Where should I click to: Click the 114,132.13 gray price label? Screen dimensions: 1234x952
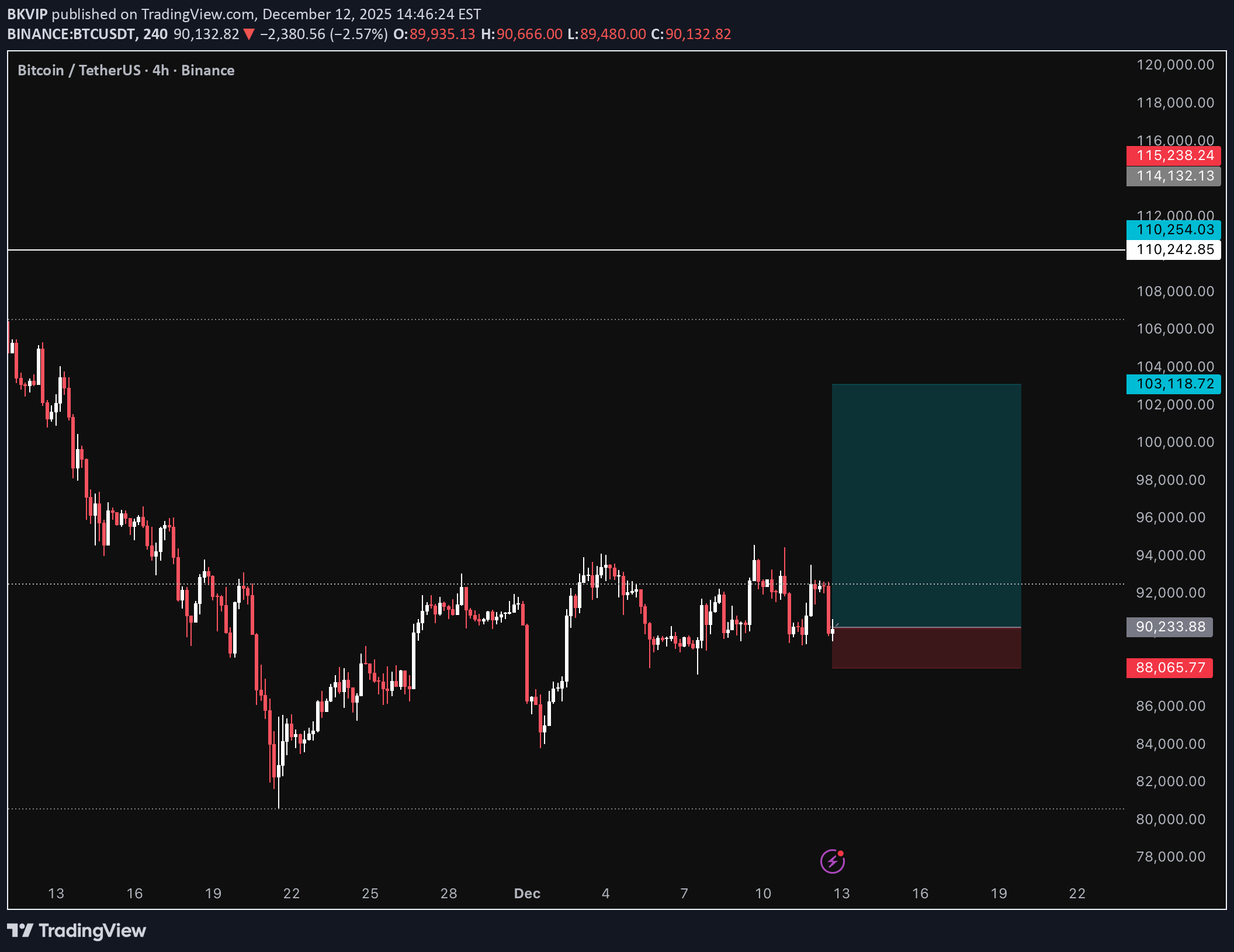[1173, 176]
